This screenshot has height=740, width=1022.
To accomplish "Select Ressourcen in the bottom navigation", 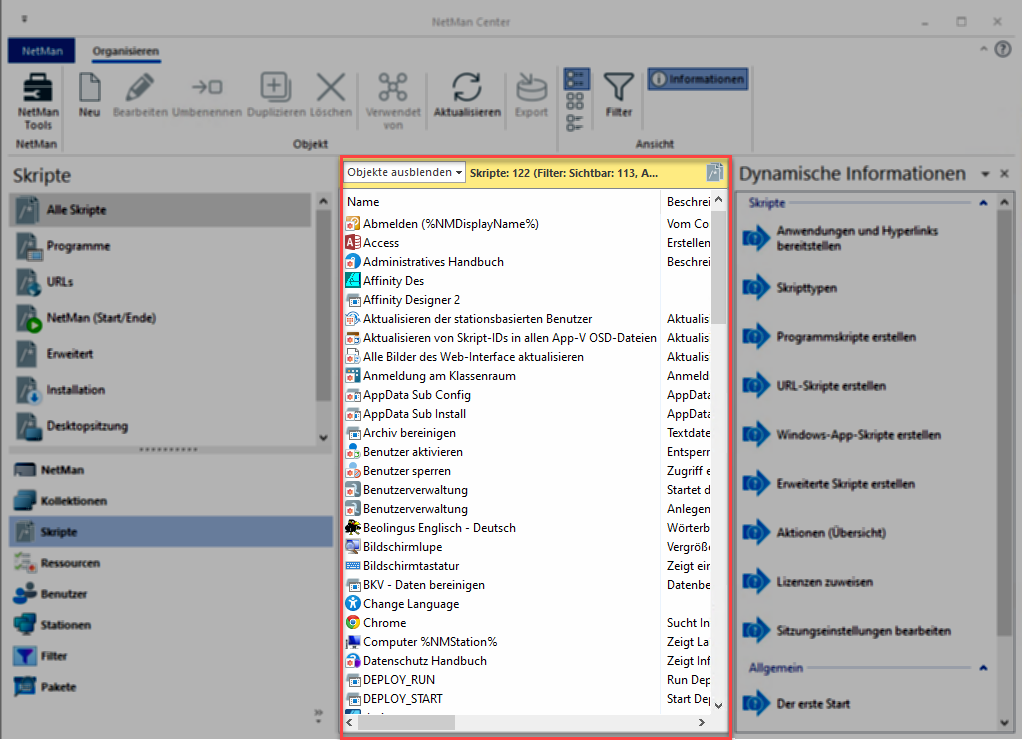I will pos(70,563).
